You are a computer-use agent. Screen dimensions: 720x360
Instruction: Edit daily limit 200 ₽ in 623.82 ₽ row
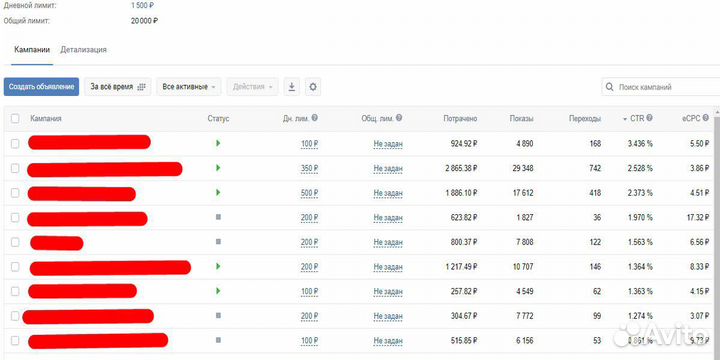click(x=309, y=218)
